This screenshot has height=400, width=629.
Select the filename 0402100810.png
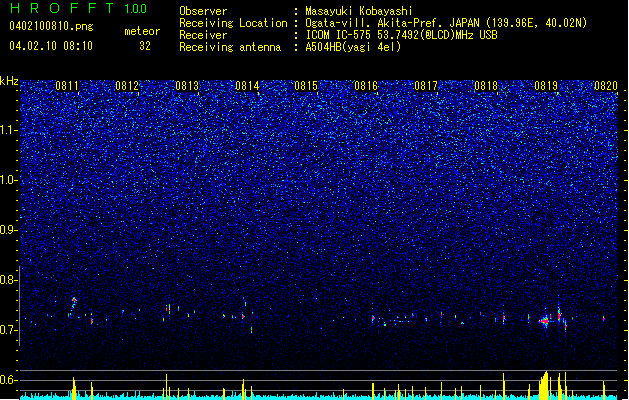point(51,26)
